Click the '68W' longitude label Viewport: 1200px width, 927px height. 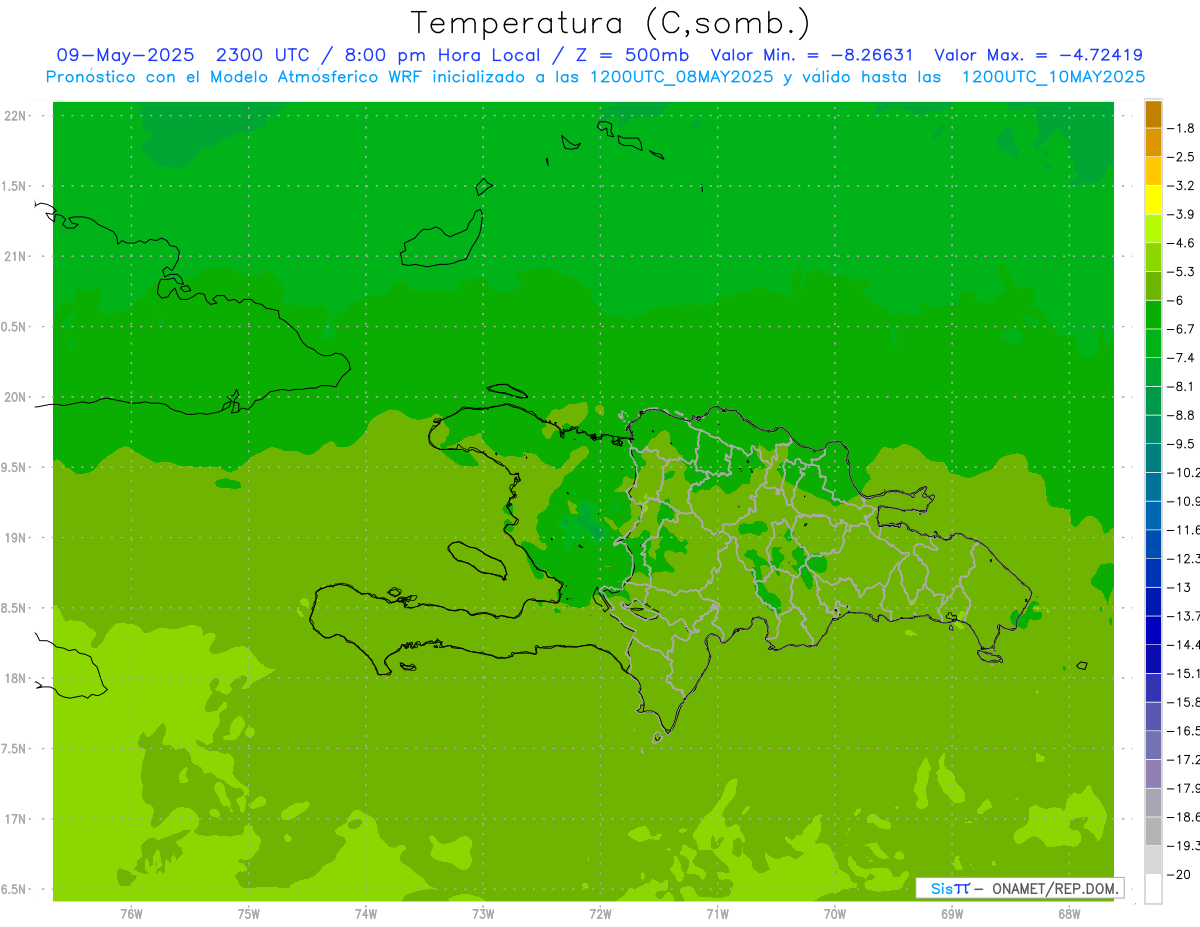(x=1069, y=914)
